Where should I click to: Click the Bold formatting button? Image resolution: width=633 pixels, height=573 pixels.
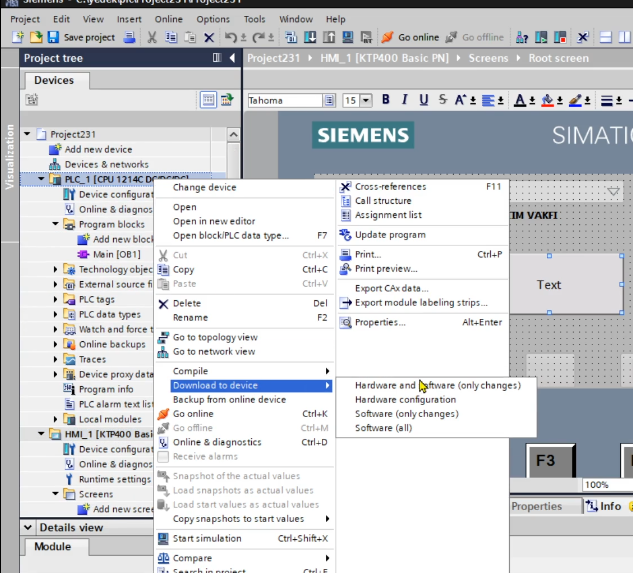[386, 99]
